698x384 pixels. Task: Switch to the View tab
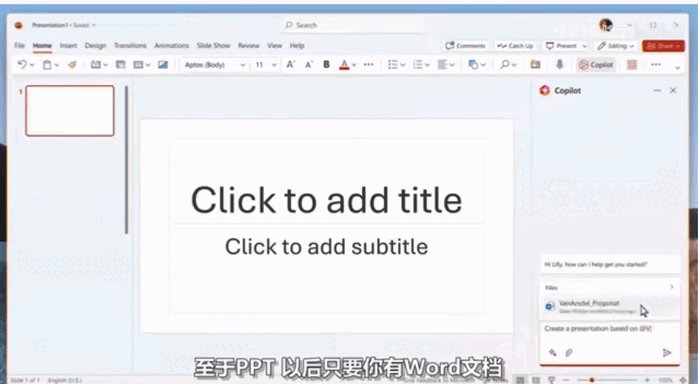pyautogui.click(x=275, y=45)
